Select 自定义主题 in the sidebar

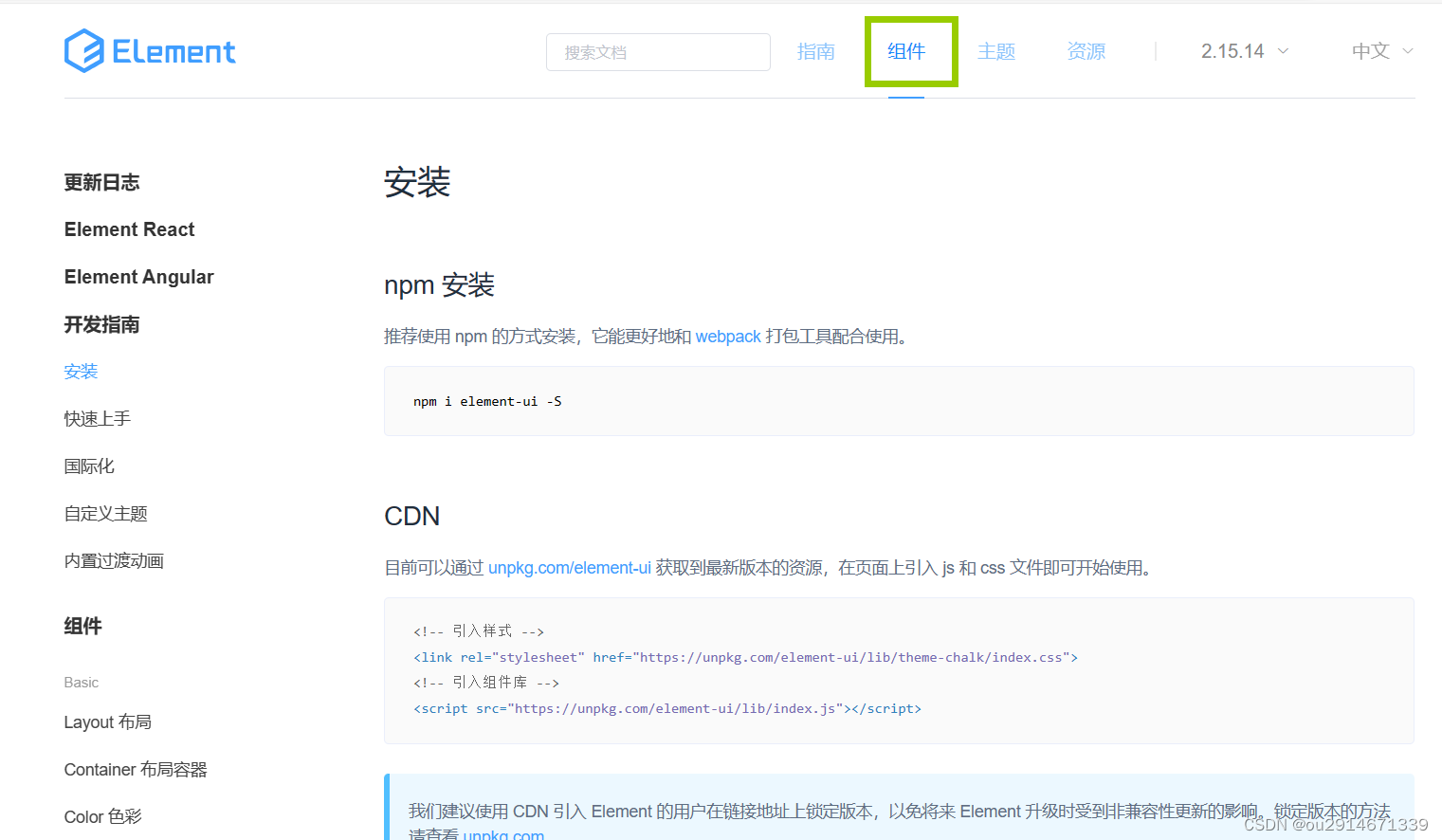pyautogui.click(x=106, y=514)
